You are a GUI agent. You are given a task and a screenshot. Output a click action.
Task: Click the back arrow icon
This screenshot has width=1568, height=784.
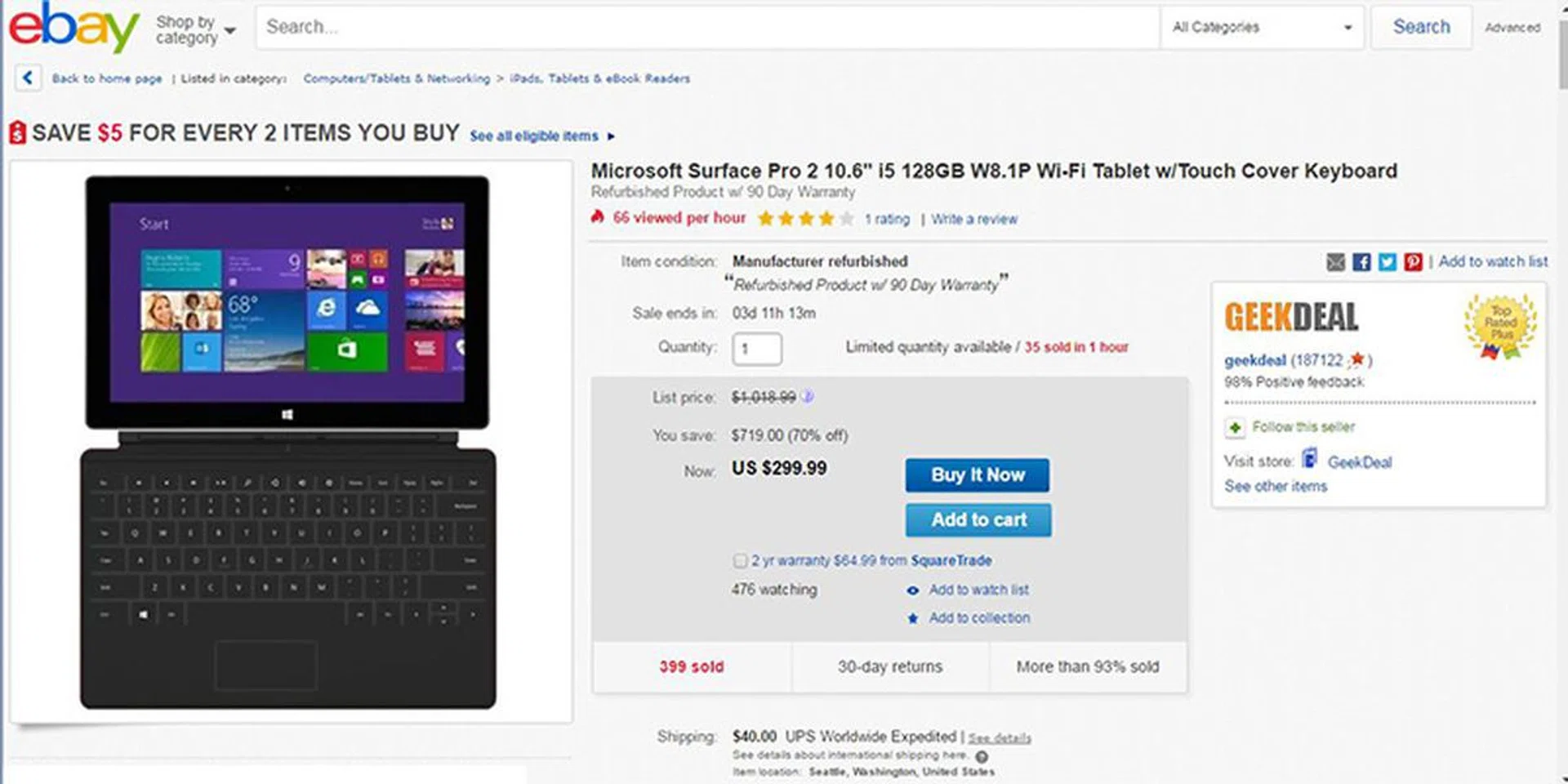pyautogui.click(x=28, y=78)
